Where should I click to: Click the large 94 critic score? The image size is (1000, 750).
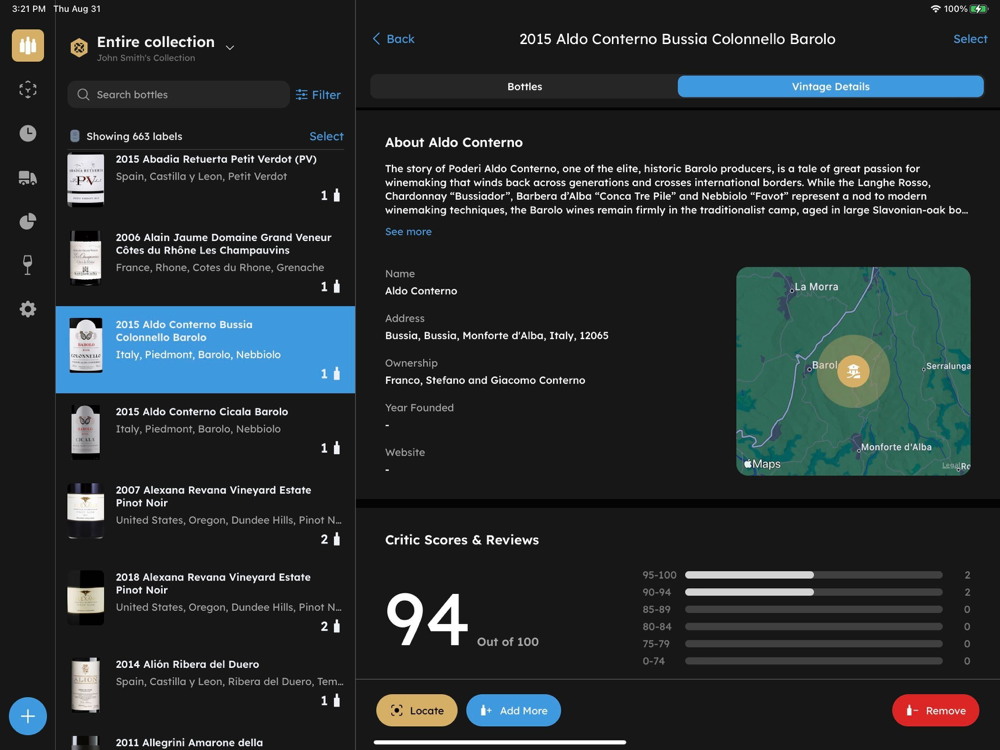pos(427,619)
